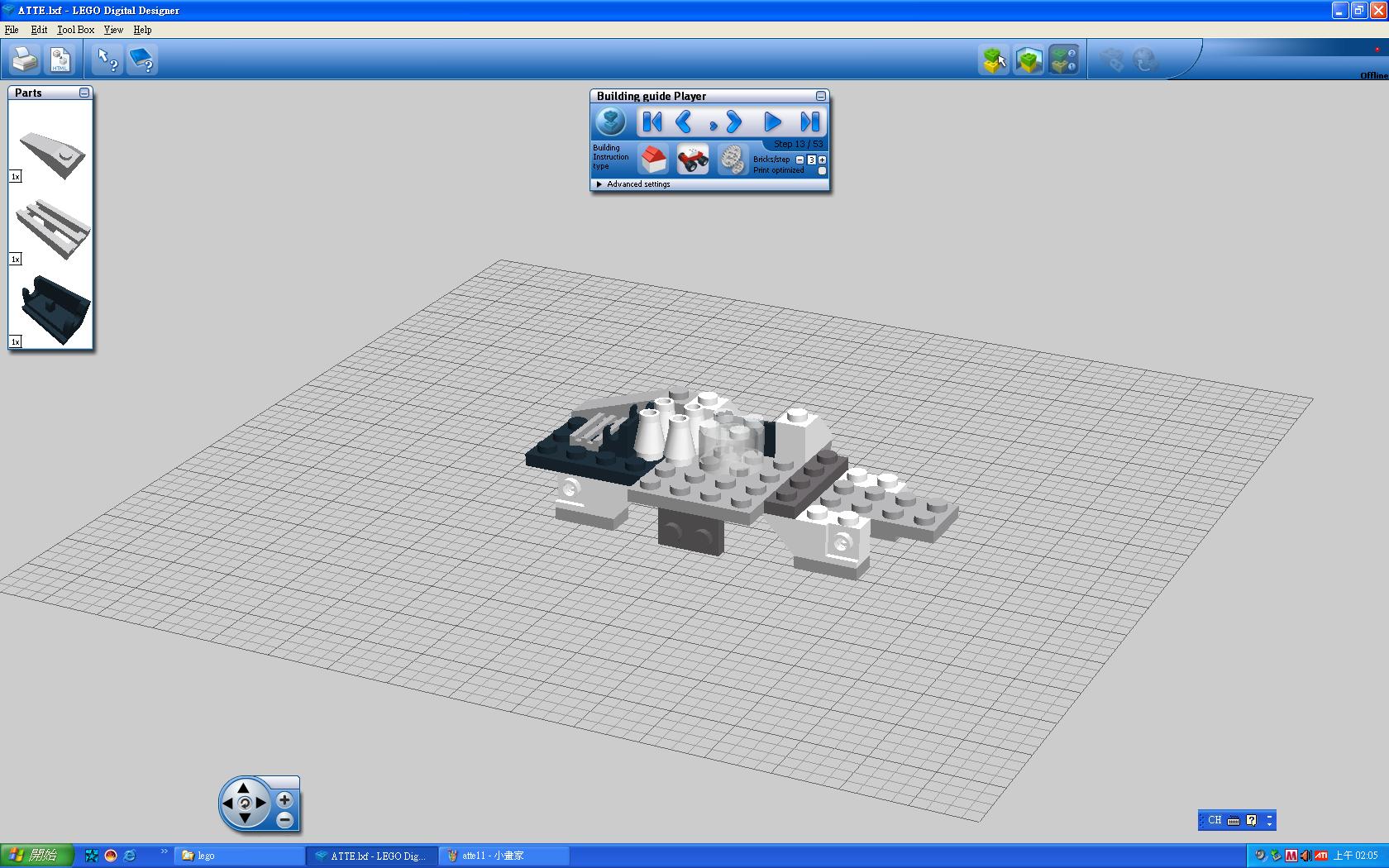
Task: Increase bricks per step with plus
Action: [822, 160]
